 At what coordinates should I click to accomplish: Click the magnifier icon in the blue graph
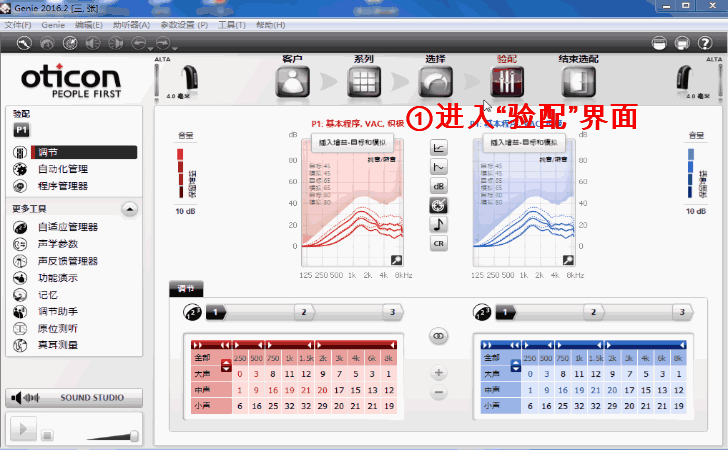coord(568,260)
